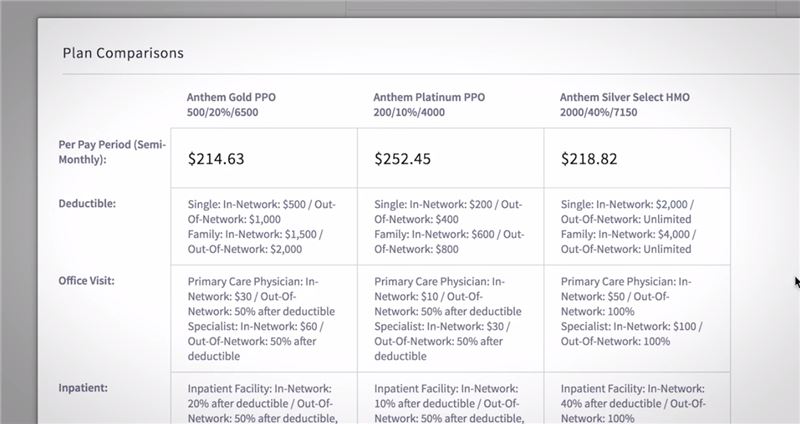Click the $218.82 price cell
The image size is (800, 424).
637,158
